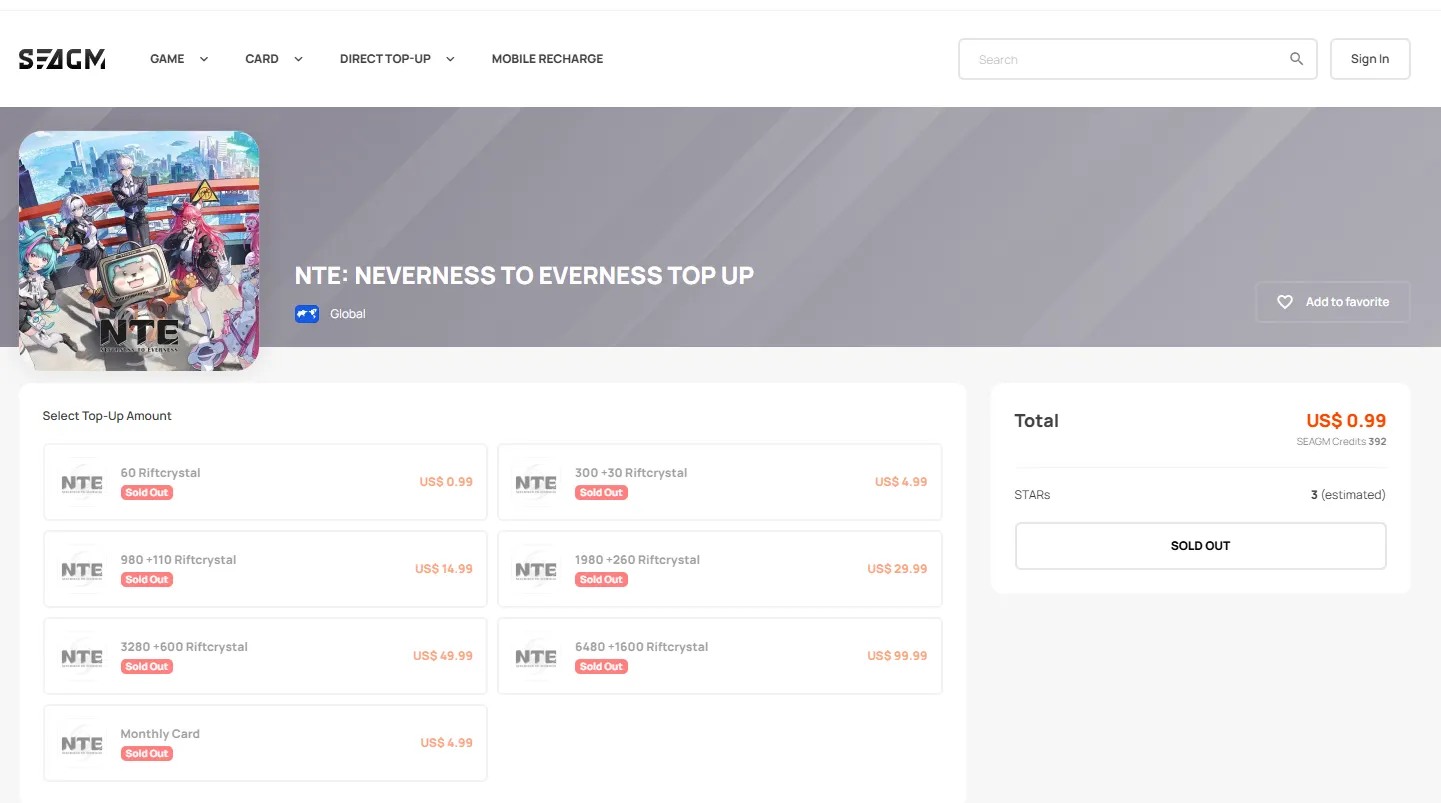
Task: Click the Sold Out badge on 6480 +1600 Riftcrystal
Action: click(x=601, y=667)
